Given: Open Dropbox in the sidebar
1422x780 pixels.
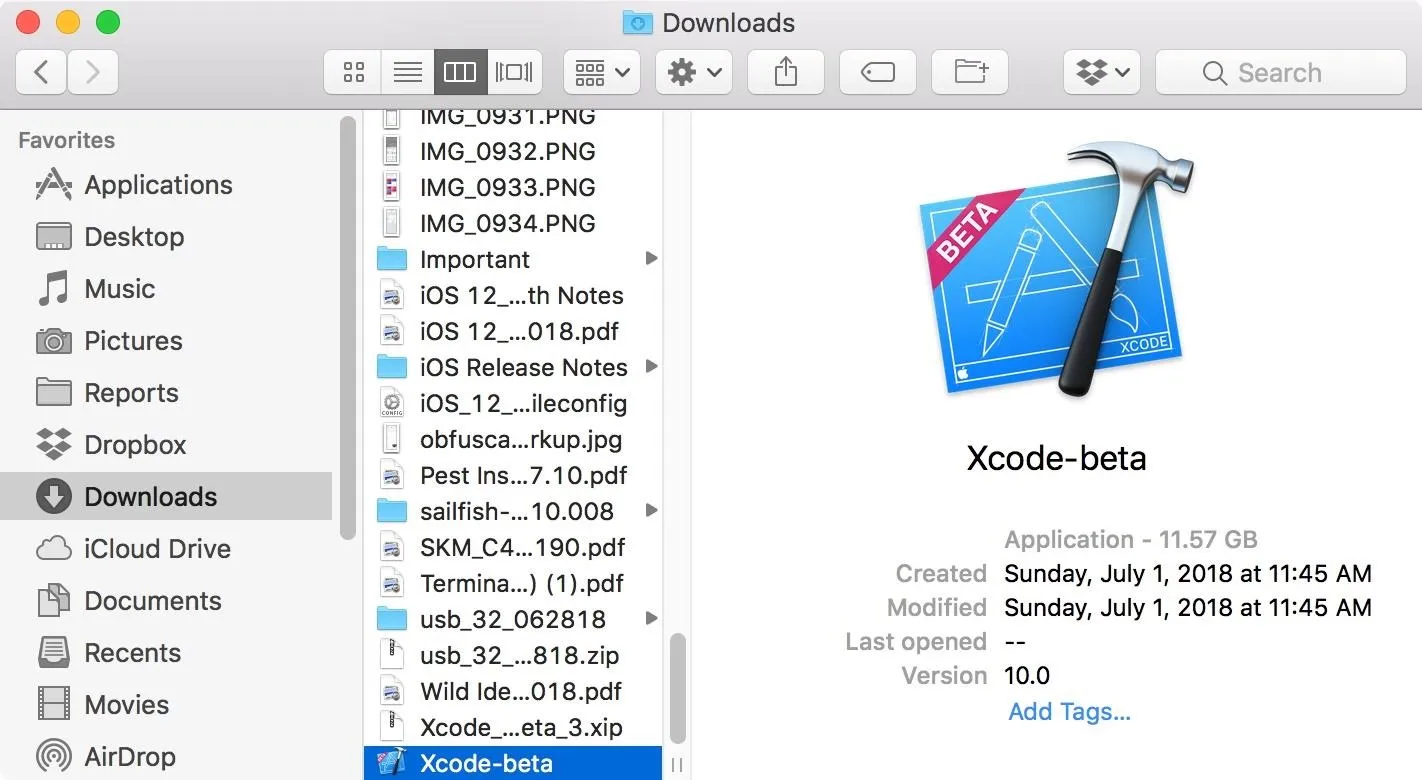Looking at the screenshot, I should pos(166,445).
